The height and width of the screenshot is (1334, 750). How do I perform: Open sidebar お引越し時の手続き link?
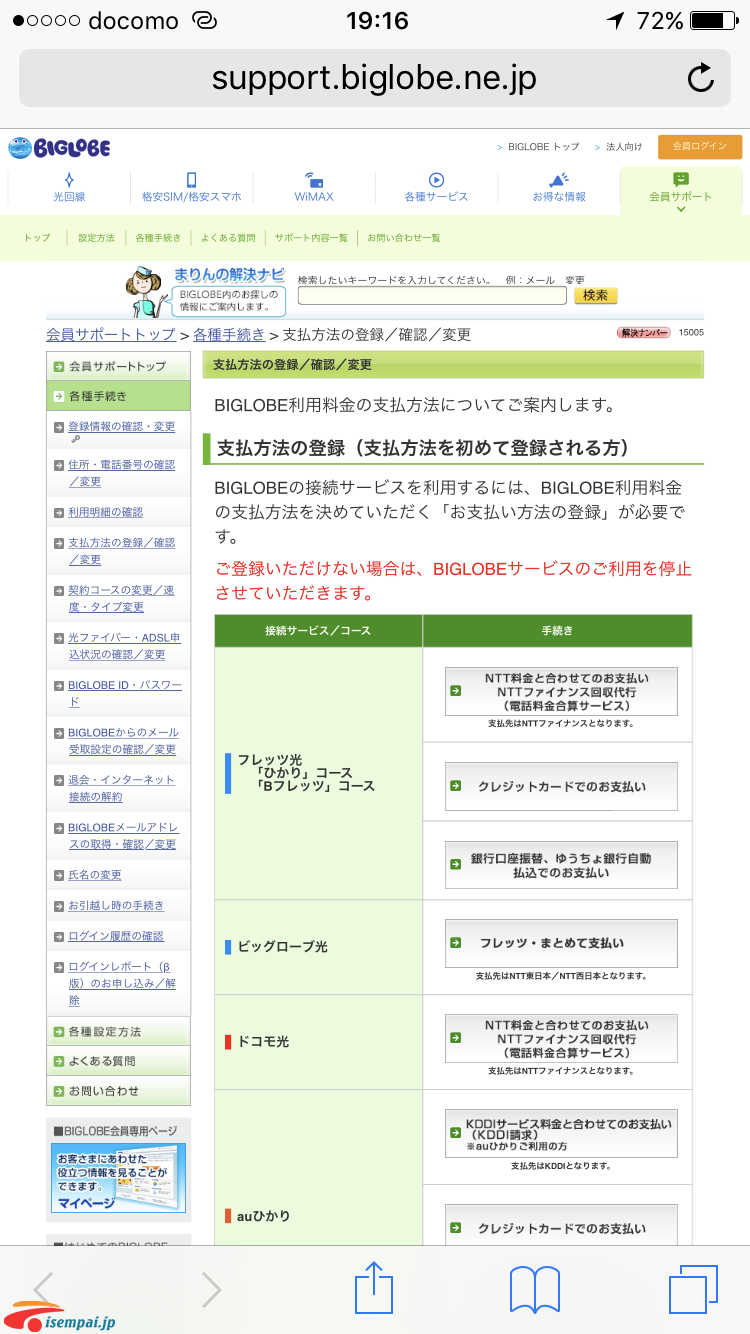click(x=116, y=906)
